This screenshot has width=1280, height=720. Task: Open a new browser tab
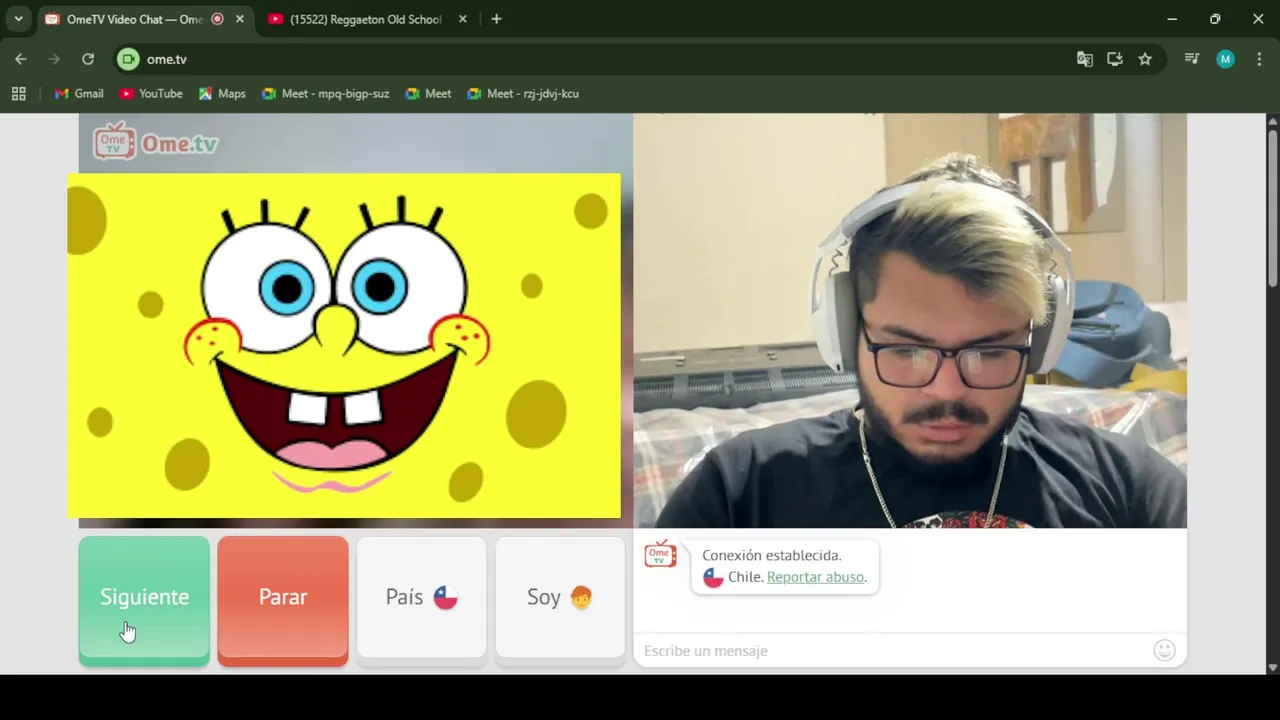[496, 19]
